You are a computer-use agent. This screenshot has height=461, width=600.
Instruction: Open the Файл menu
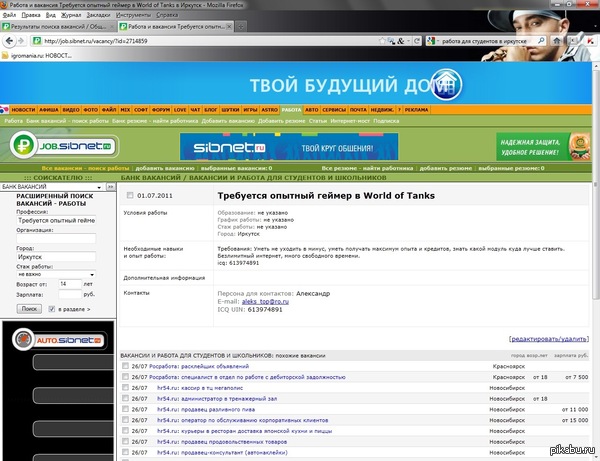pyautogui.click(x=9, y=15)
